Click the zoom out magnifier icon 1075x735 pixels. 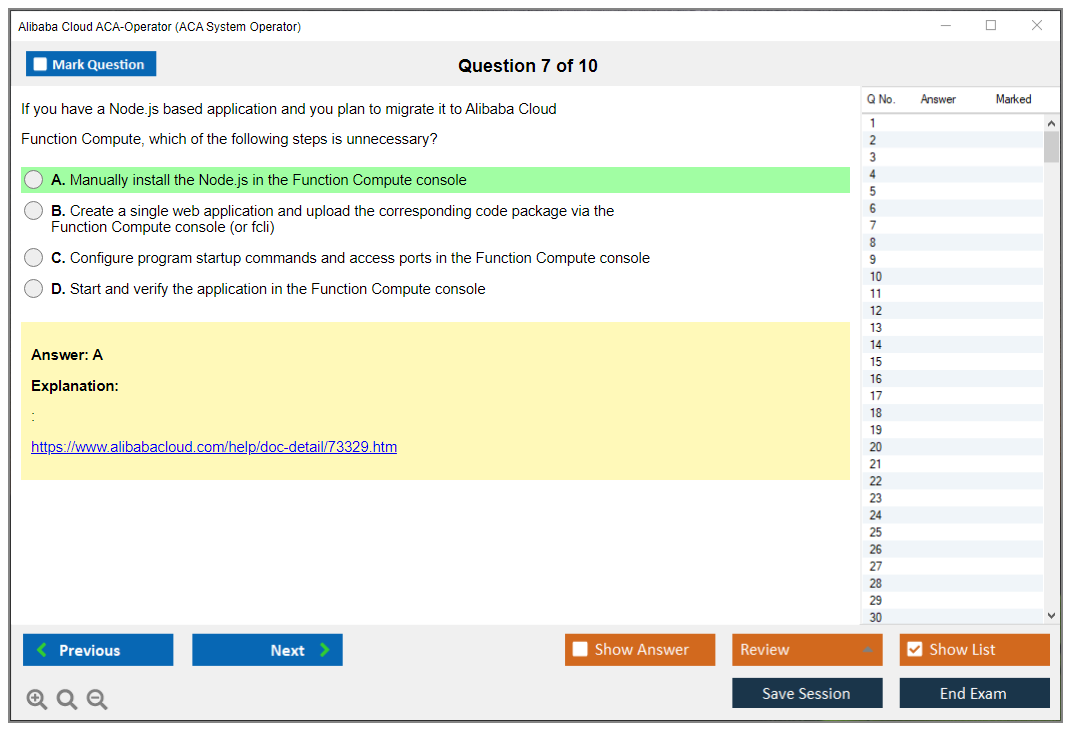coord(97,700)
